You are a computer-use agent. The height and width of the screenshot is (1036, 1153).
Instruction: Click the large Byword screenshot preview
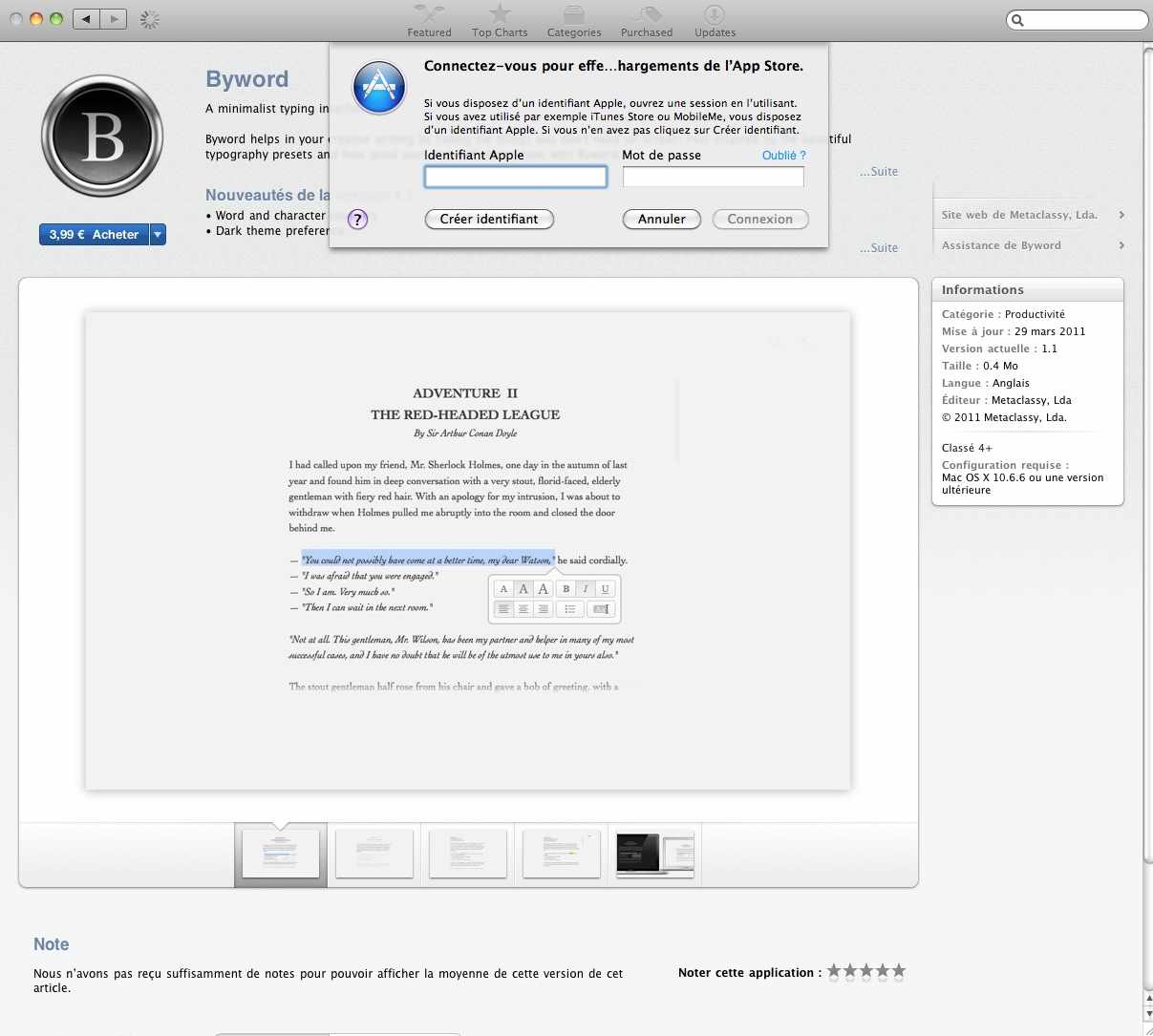468,551
